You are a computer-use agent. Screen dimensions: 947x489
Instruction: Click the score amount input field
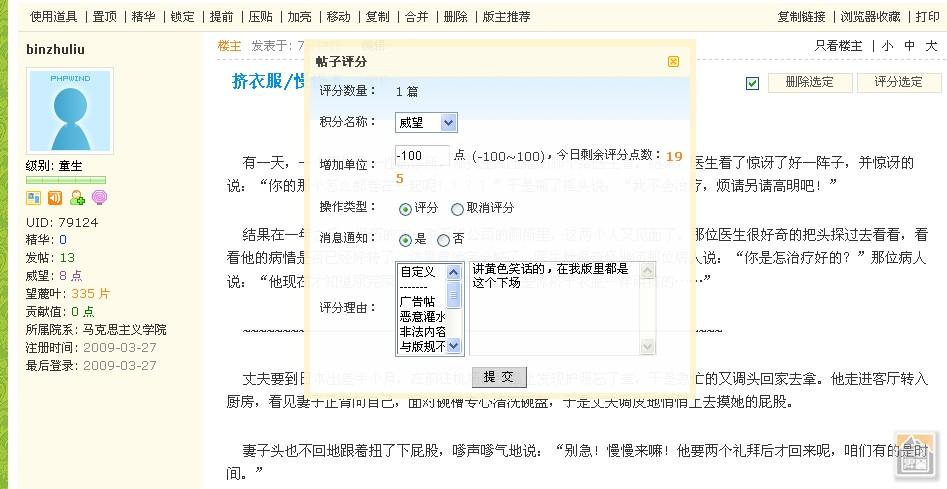(x=421, y=155)
